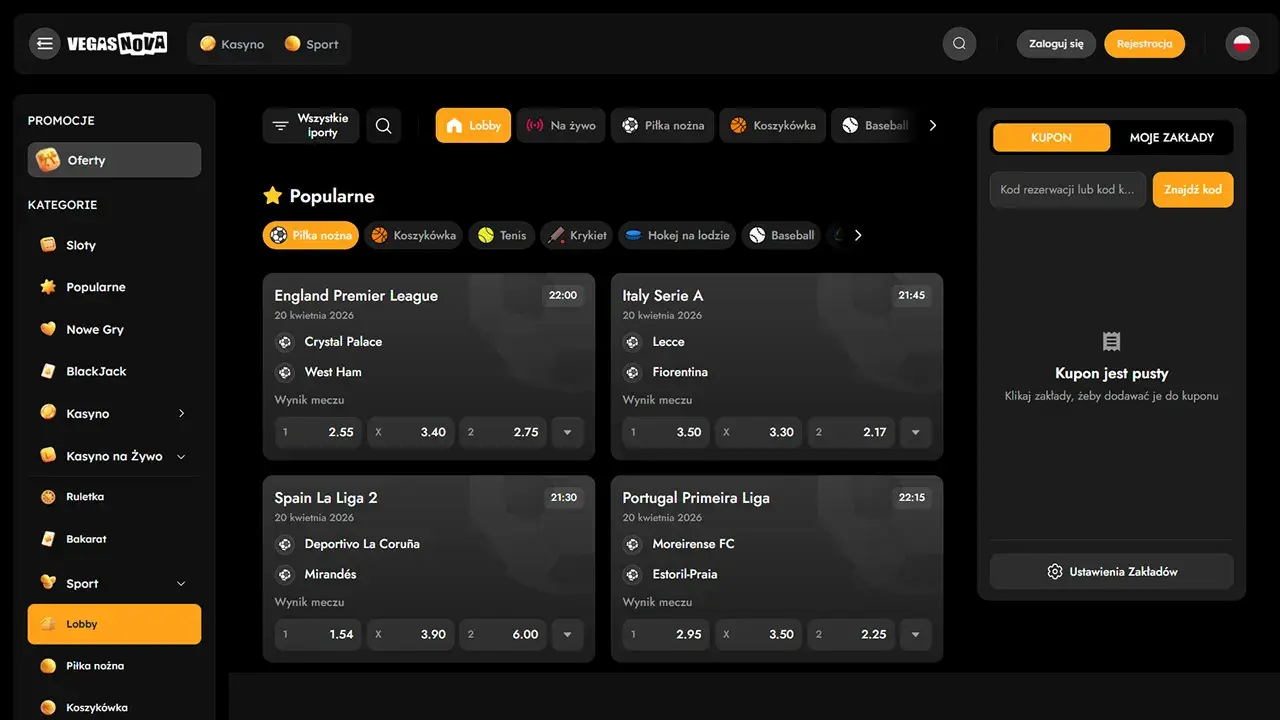
Task: Click the Mirandés team icon
Action: coord(285,574)
